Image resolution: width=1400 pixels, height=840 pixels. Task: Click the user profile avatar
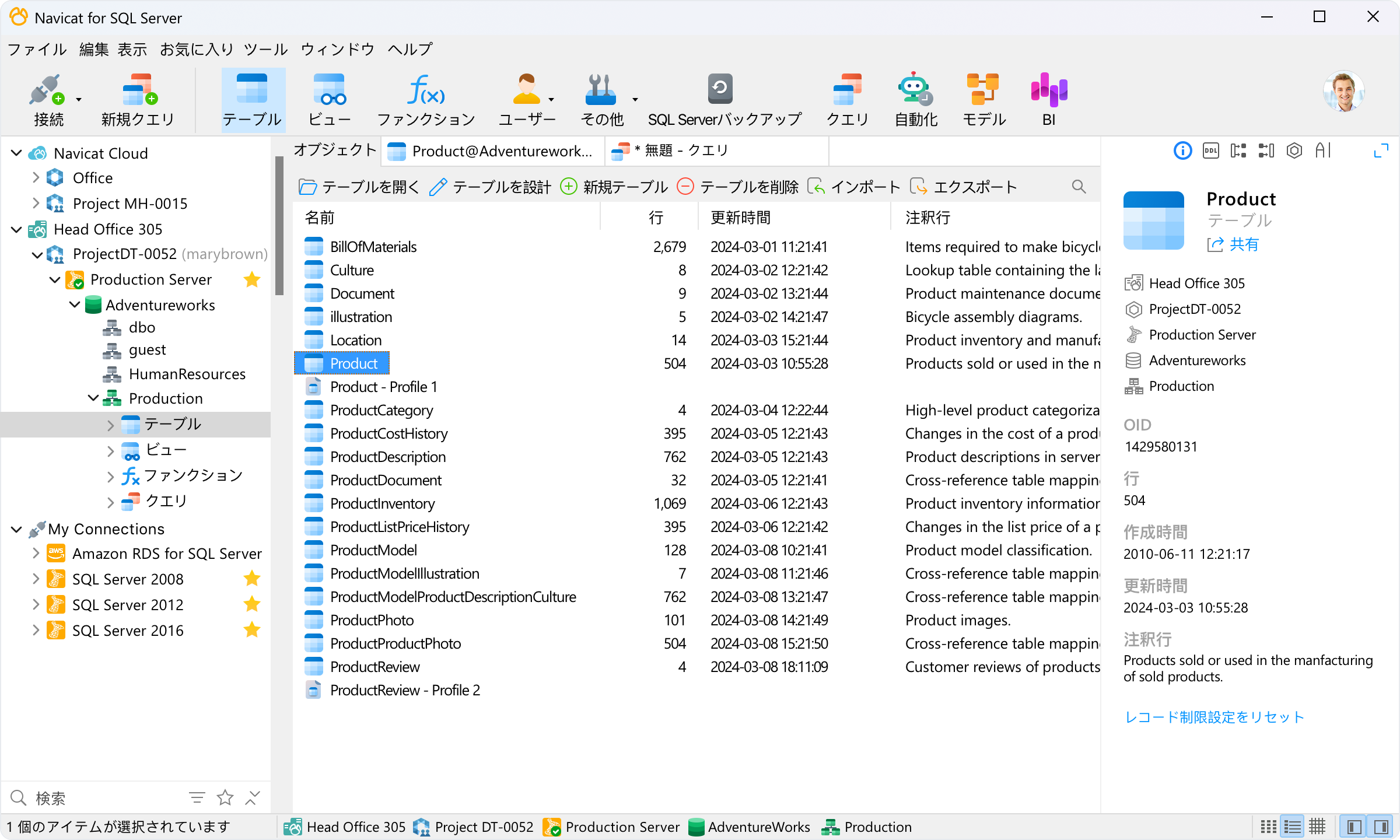[x=1343, y=92]
